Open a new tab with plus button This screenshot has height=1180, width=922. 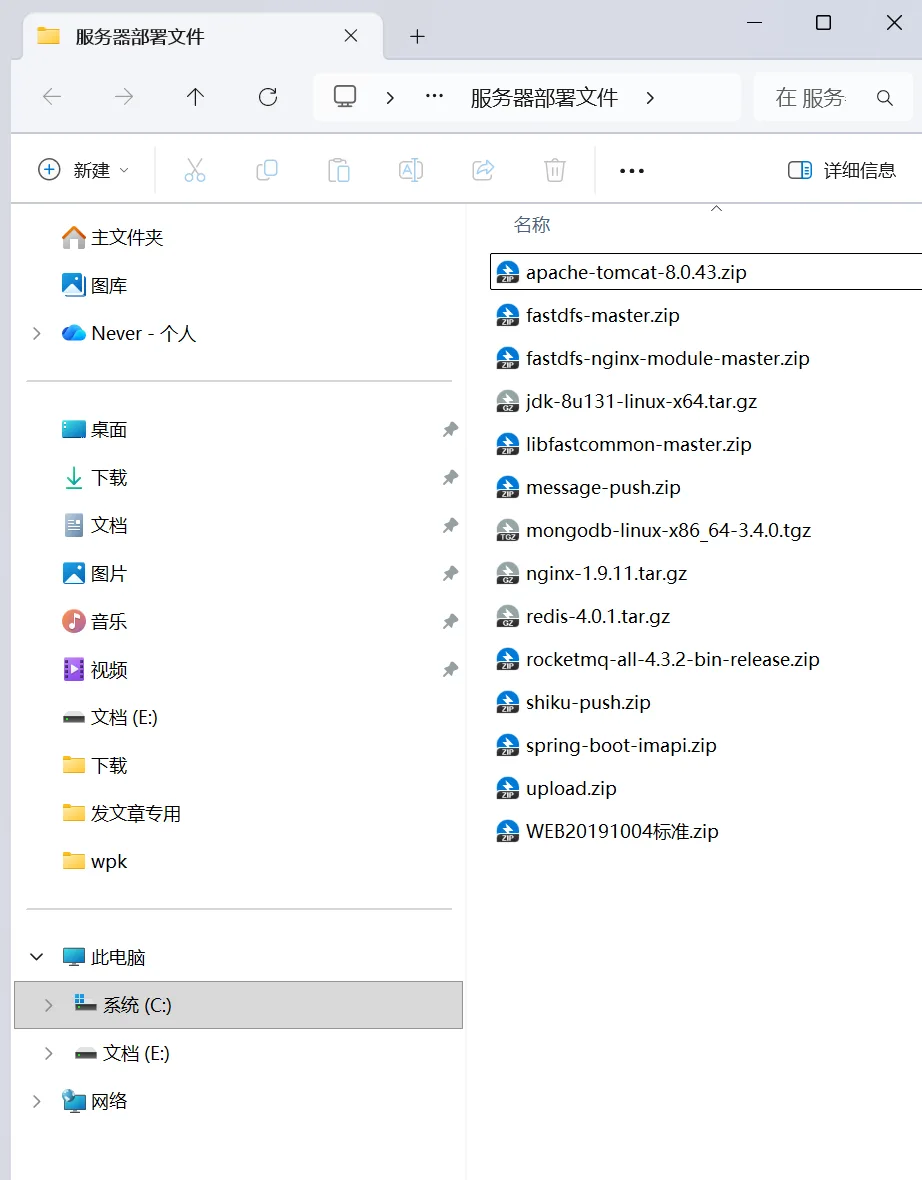417,36
